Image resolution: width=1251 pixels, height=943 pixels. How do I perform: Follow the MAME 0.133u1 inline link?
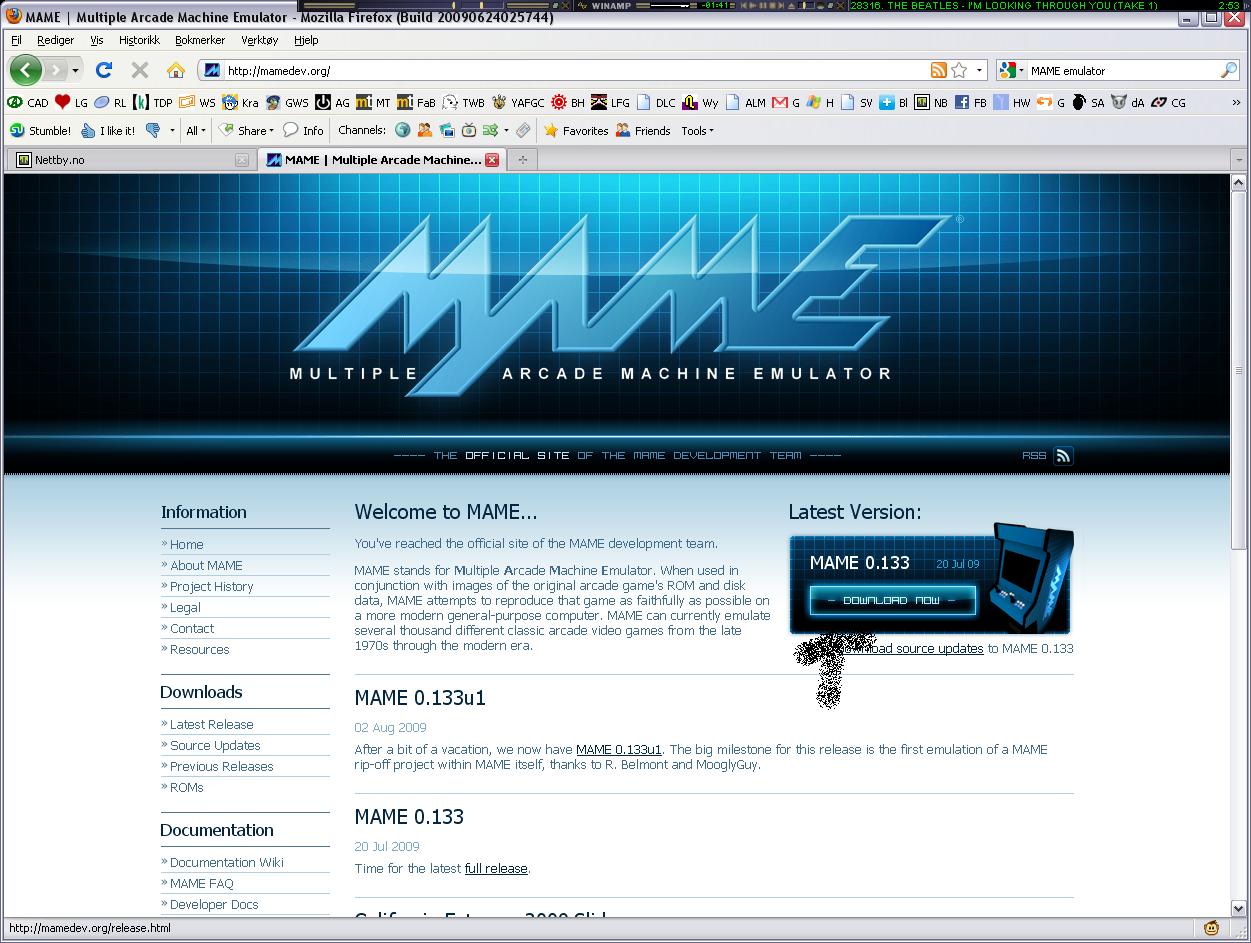(x=619, y=749)
